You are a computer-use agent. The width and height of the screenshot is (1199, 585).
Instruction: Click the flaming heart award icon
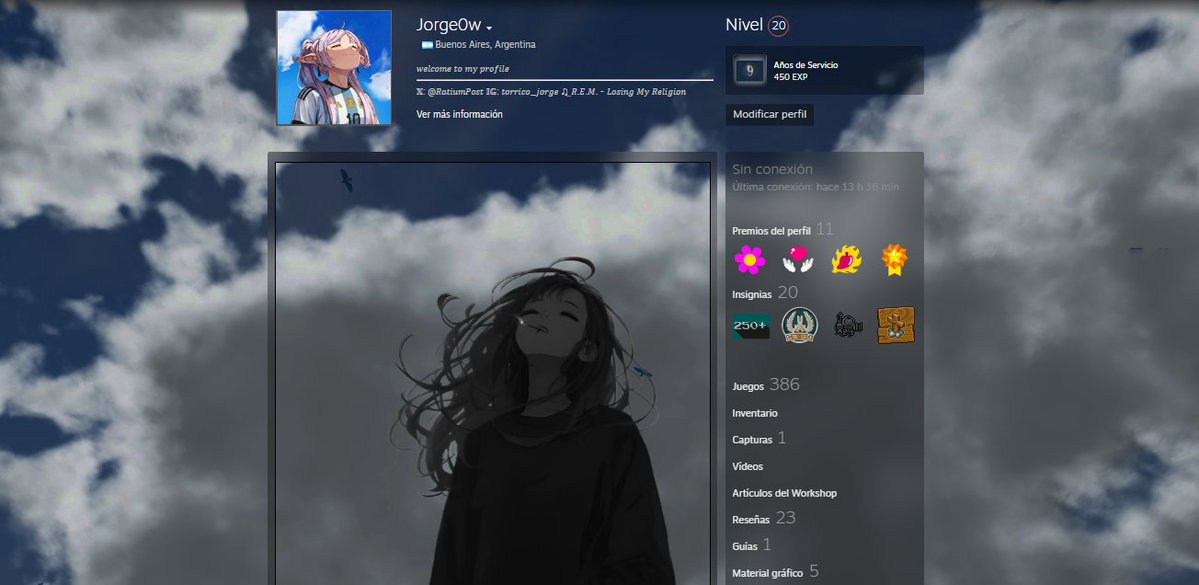846,260
